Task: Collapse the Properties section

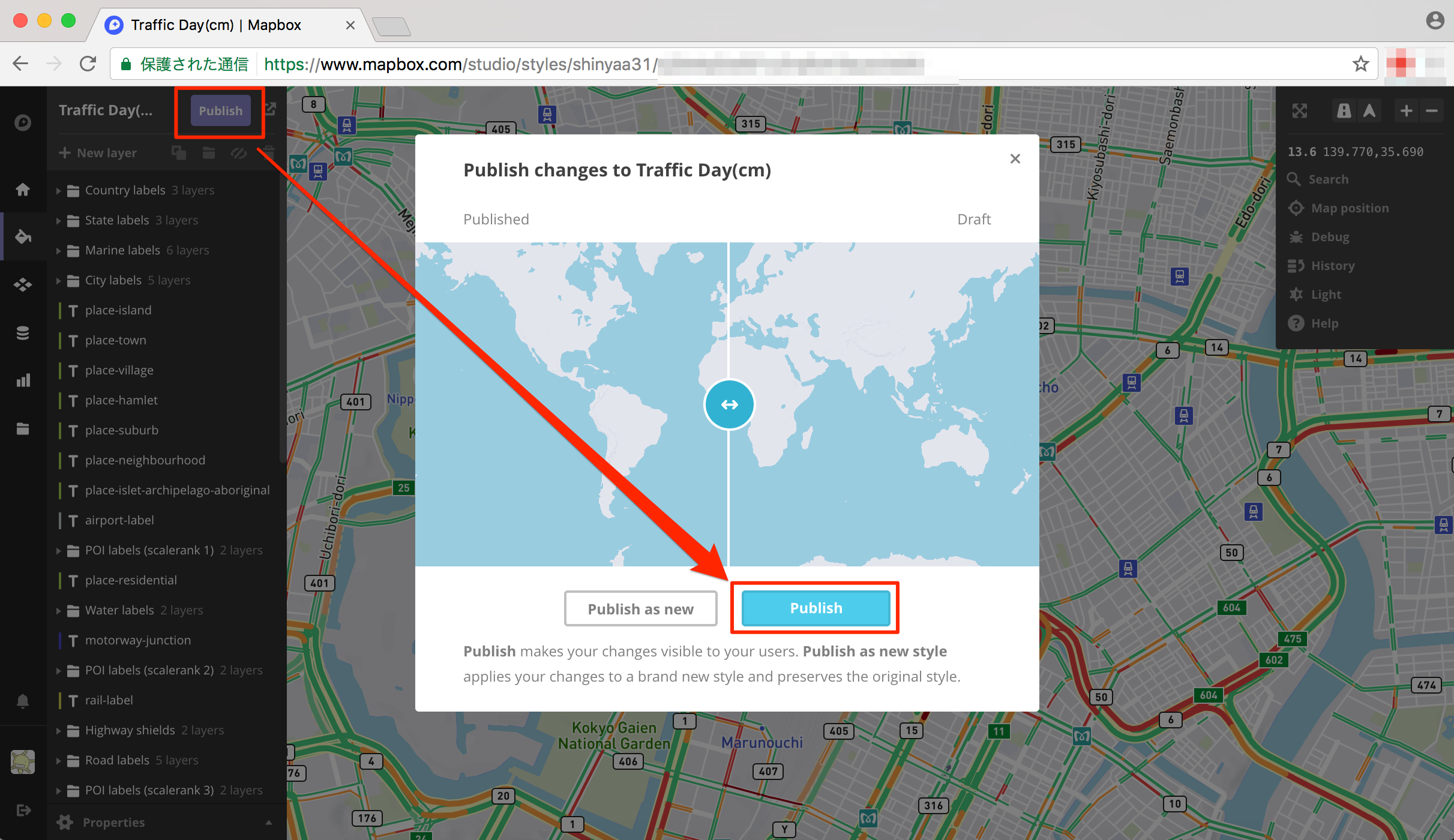Action: click(269, 822)
